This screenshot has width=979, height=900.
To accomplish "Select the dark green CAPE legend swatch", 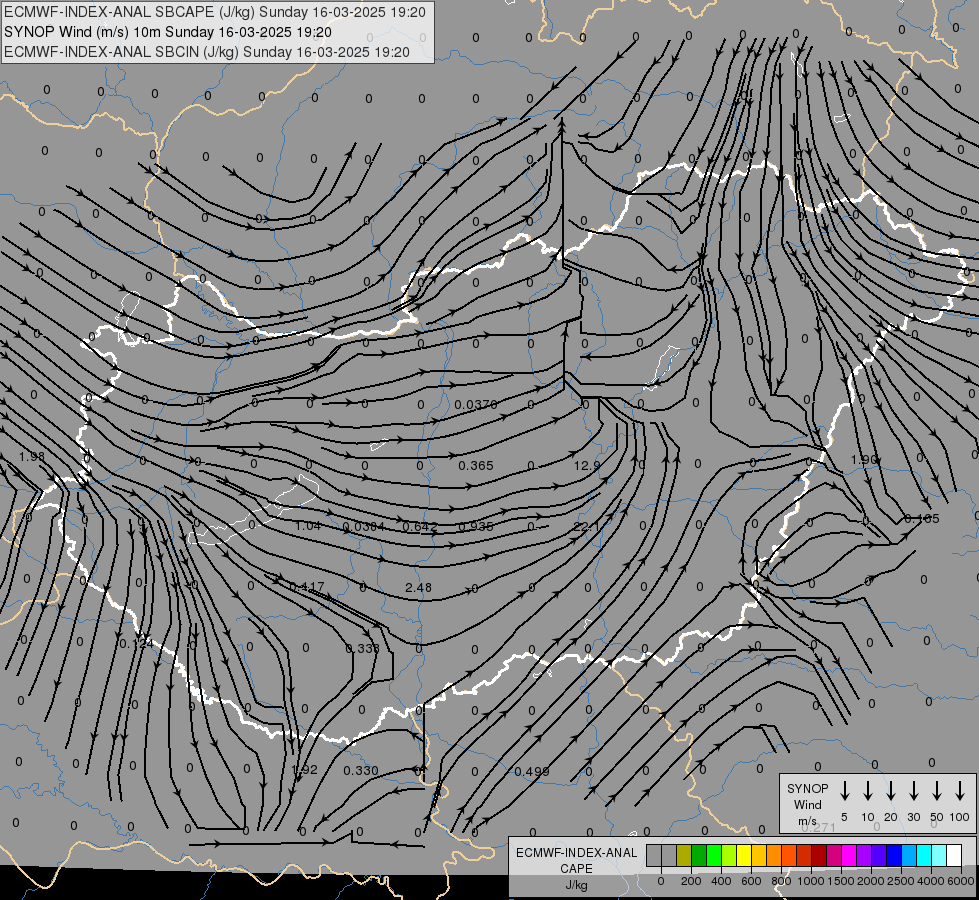I will [x=699, y=855].
